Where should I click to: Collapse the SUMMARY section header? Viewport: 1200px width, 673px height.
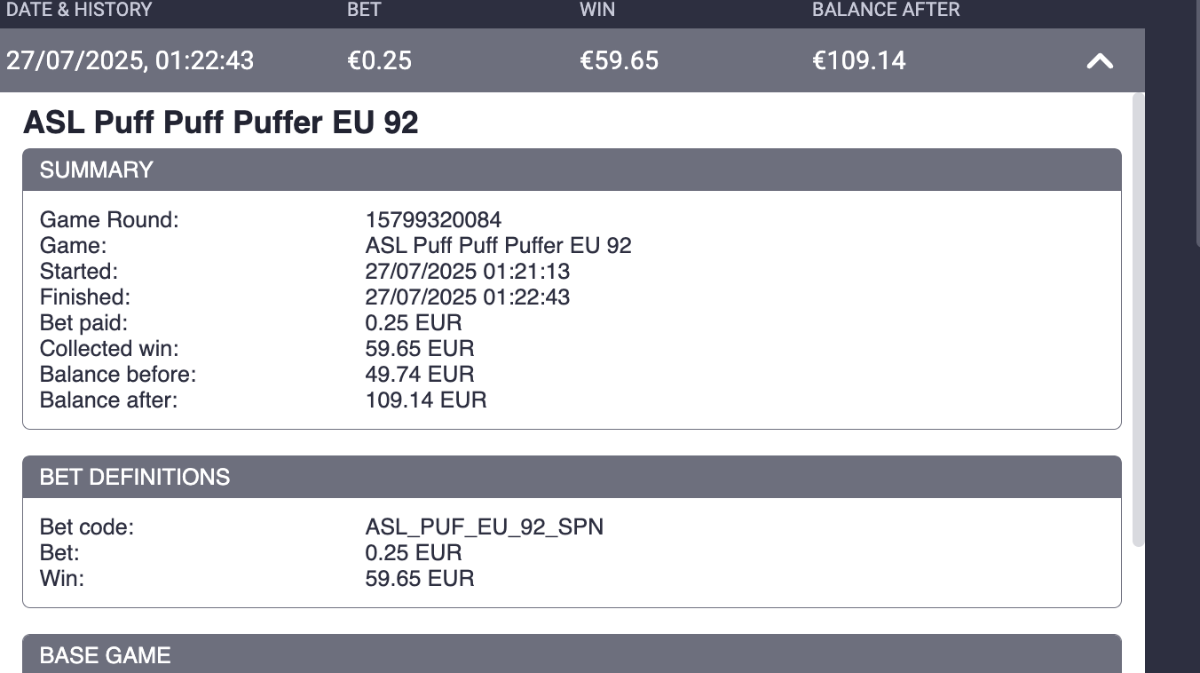(572, 170)
